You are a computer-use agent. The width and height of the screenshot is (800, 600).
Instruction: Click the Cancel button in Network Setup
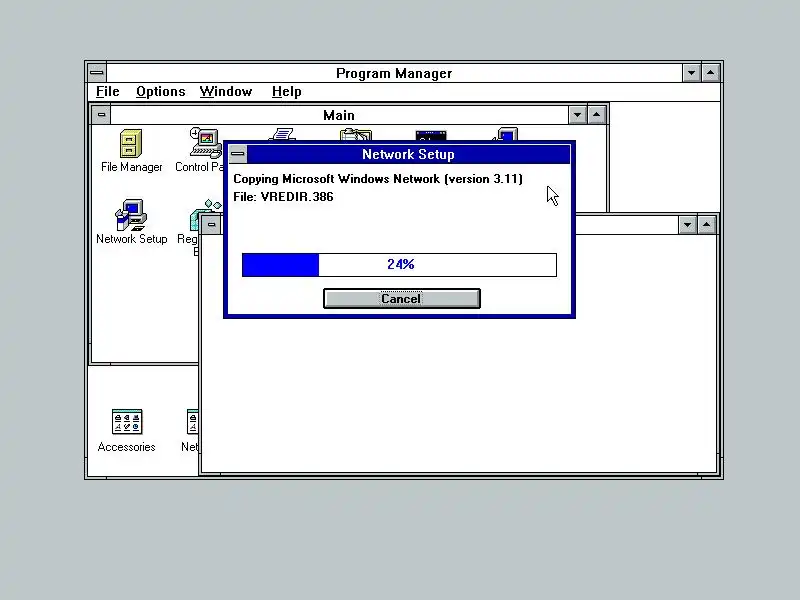coord(402,298)
